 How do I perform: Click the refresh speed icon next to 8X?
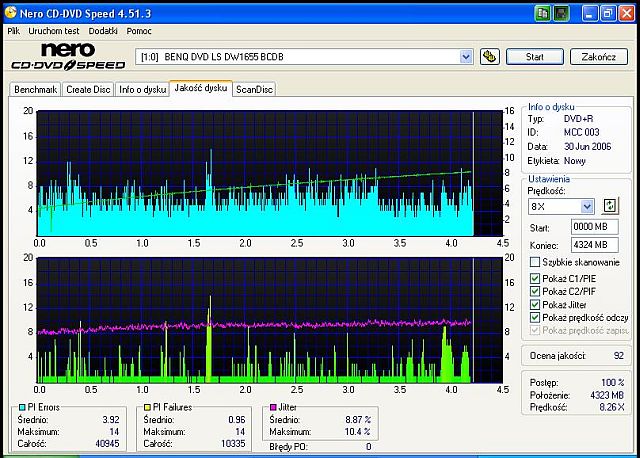[x=610, y=206]
